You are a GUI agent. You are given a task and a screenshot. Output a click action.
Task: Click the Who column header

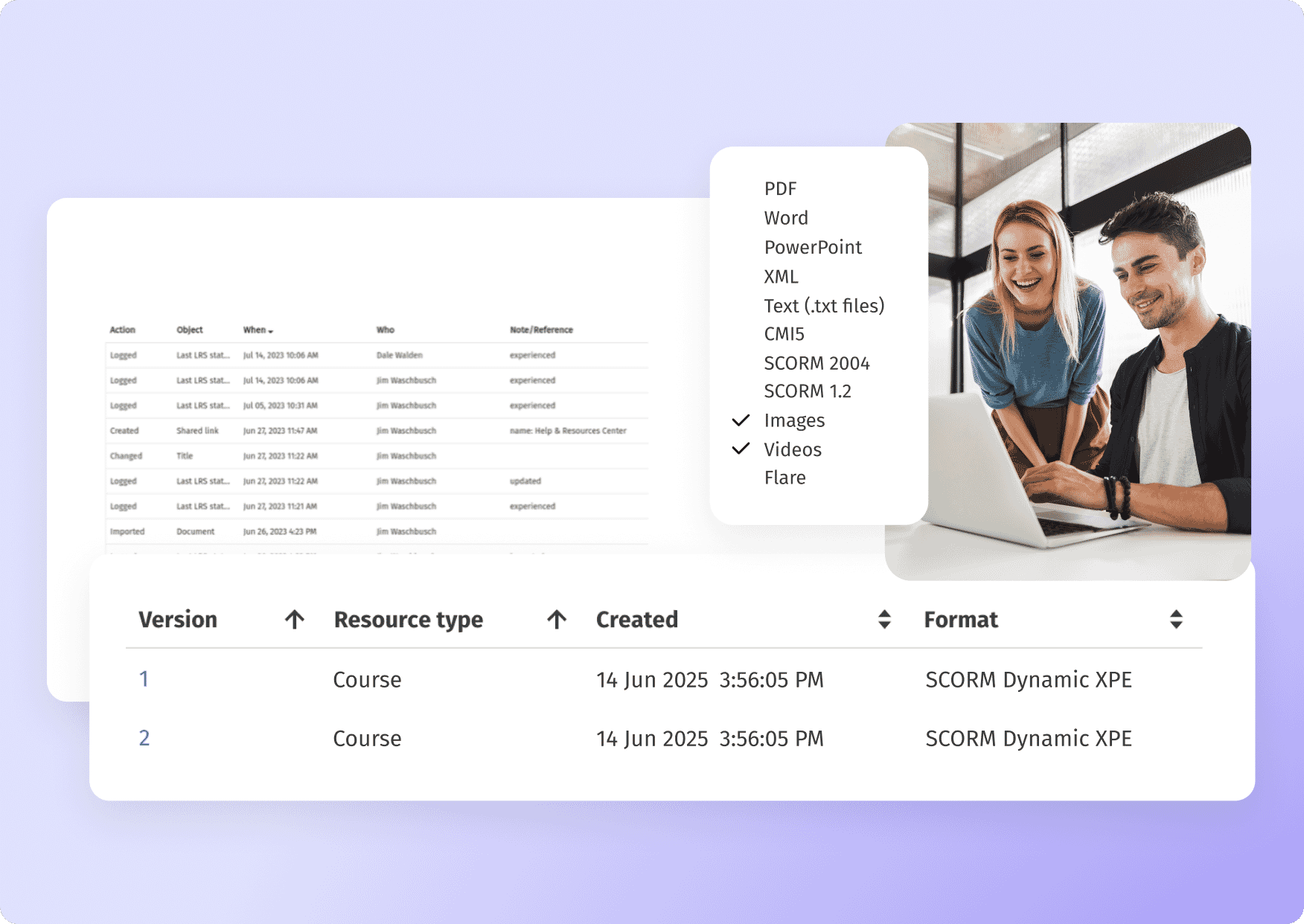coord(386,330)
